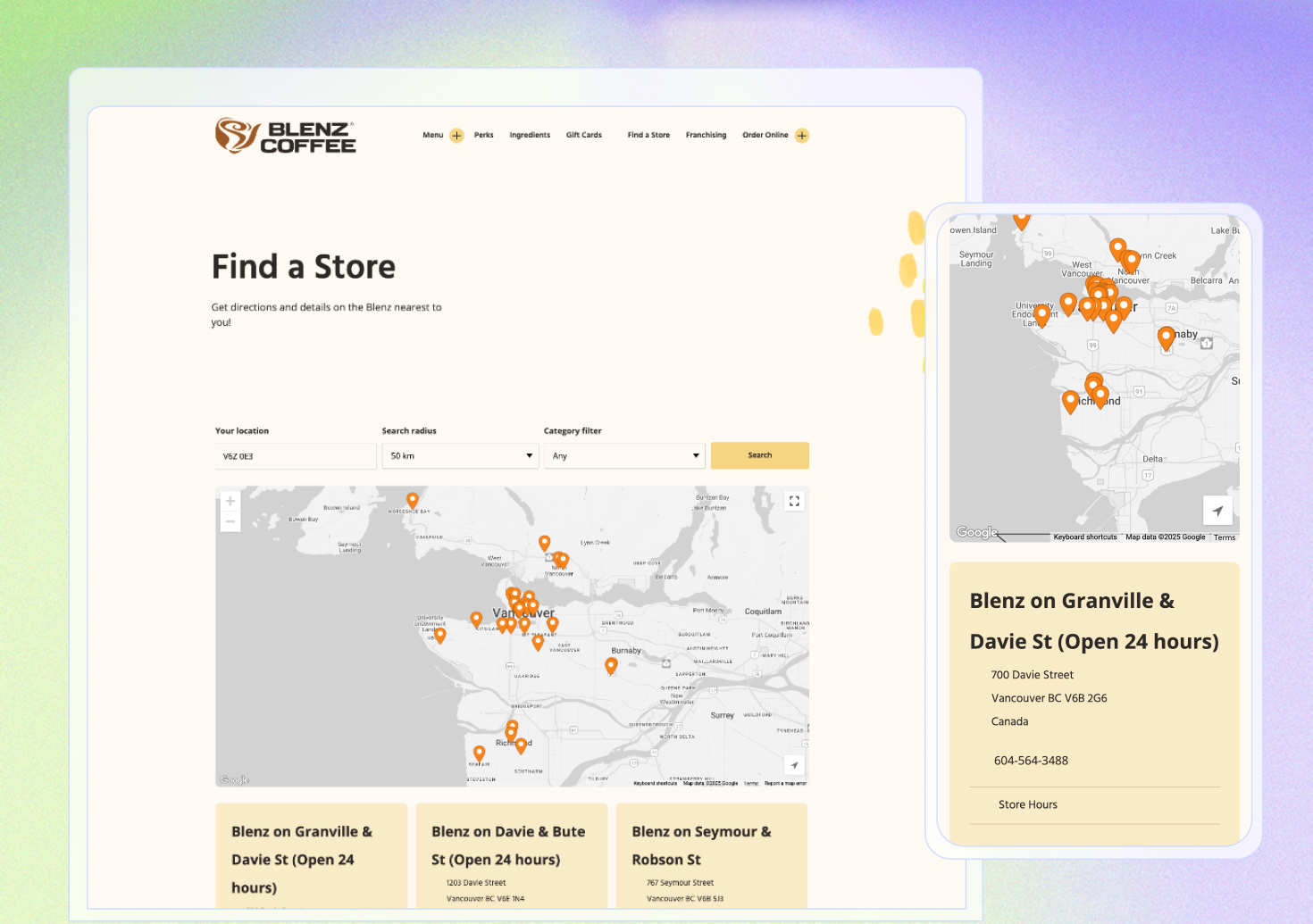Expand the plus icon beside Order Online
The height and width of the screenshot is (924, 1313).
(x=802, y=136)
